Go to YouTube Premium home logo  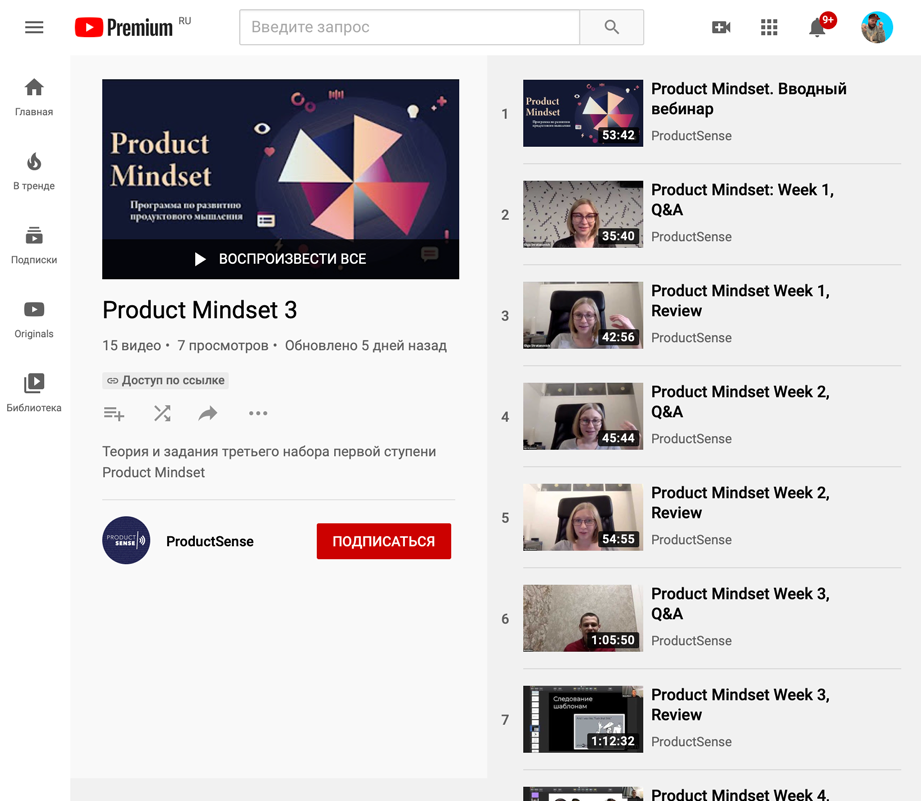pos(124,27)
